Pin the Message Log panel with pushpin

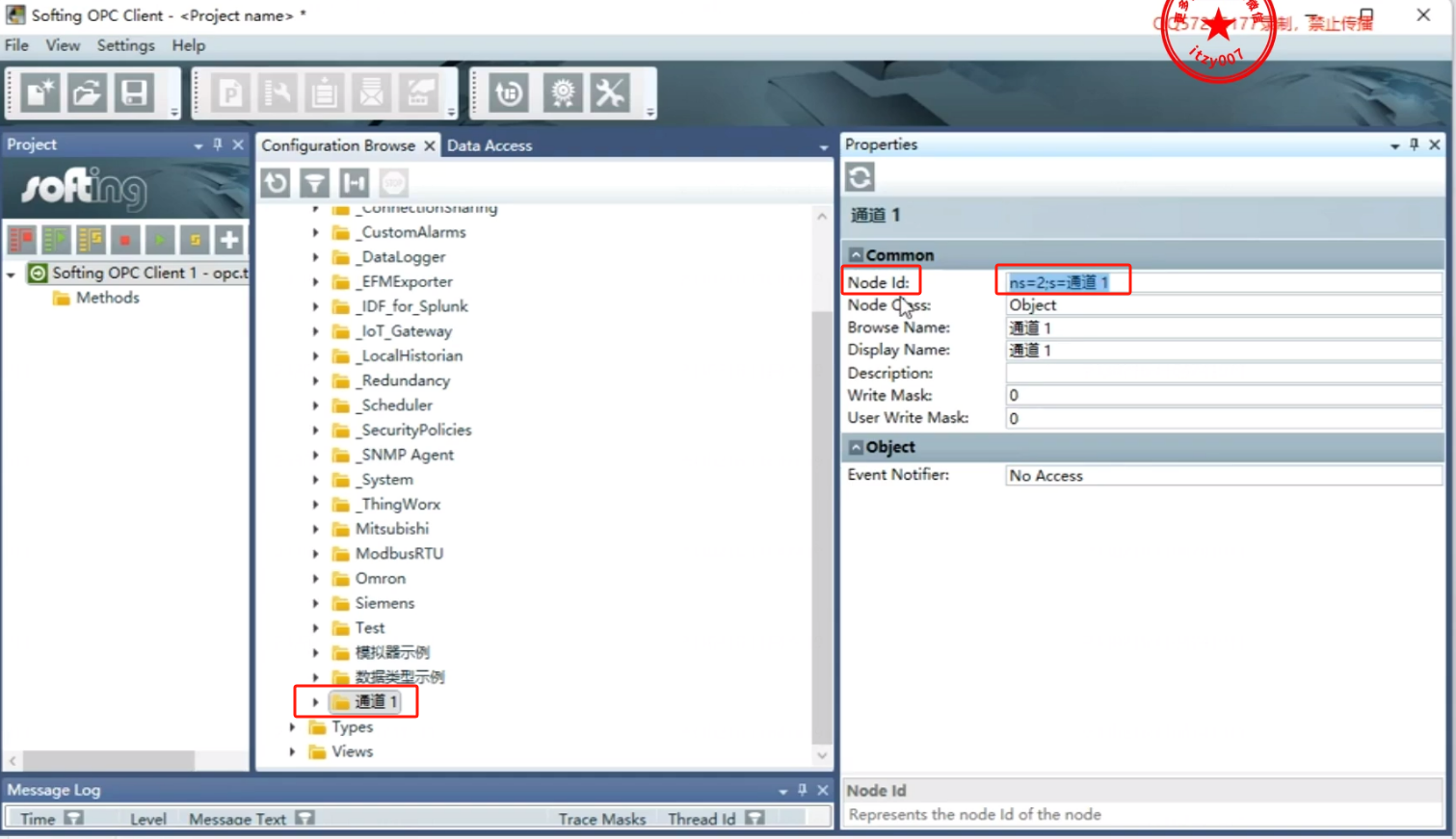803,790
